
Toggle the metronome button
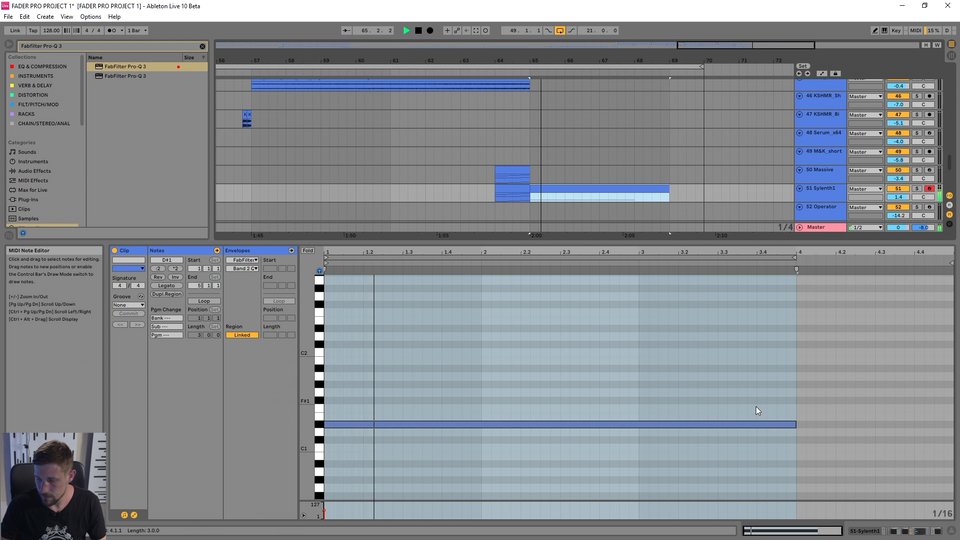[112, 30]
